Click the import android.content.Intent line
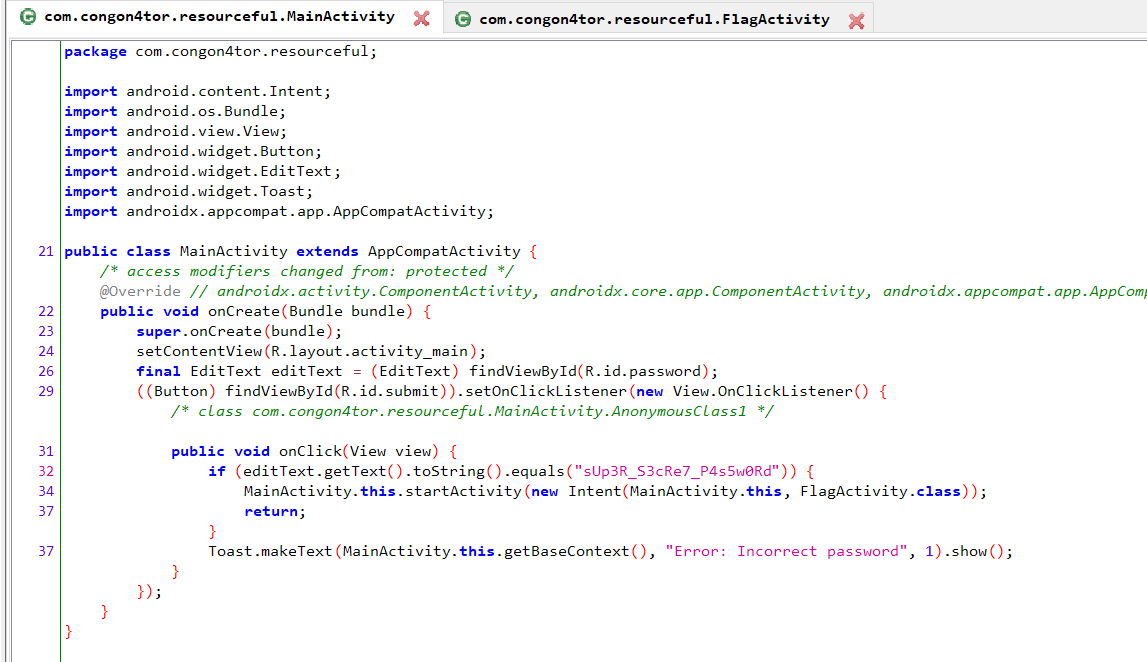 [198, 91]
